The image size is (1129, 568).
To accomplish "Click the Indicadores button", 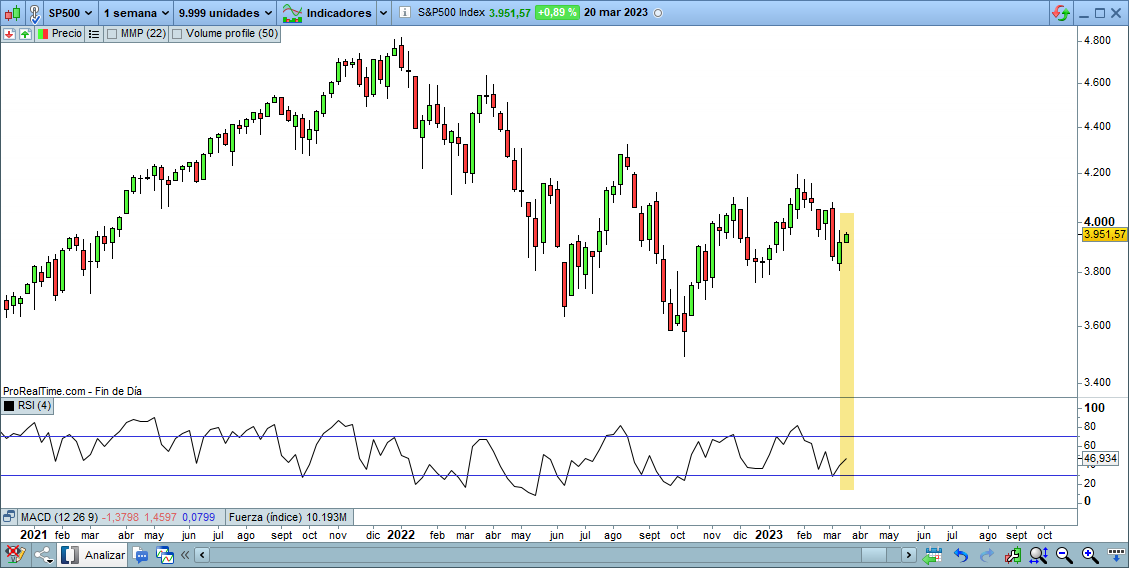I will point(327,12).
